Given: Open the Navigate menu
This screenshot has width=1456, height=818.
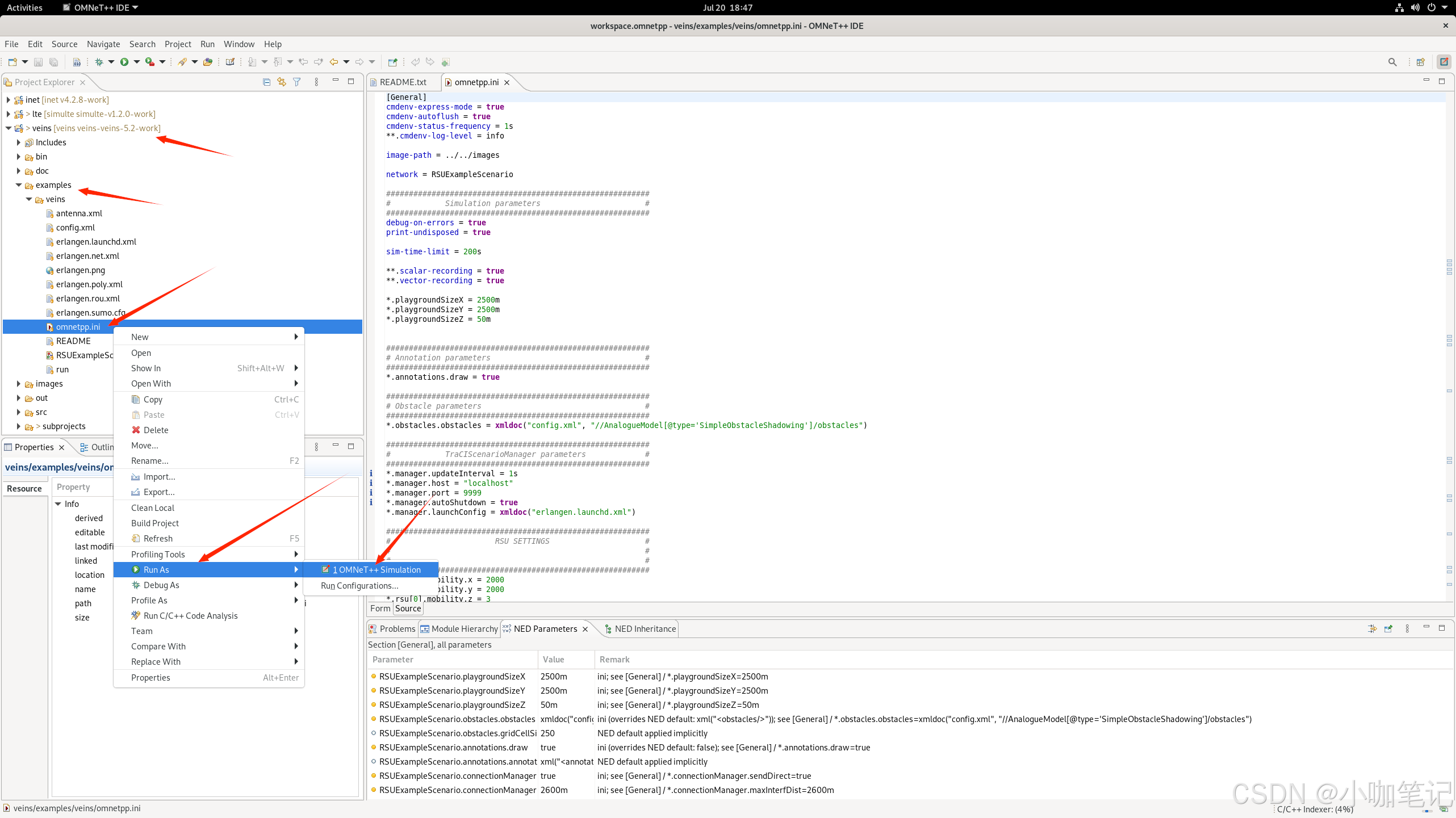Looking at the screenshot, I should (x=102, y=43).
